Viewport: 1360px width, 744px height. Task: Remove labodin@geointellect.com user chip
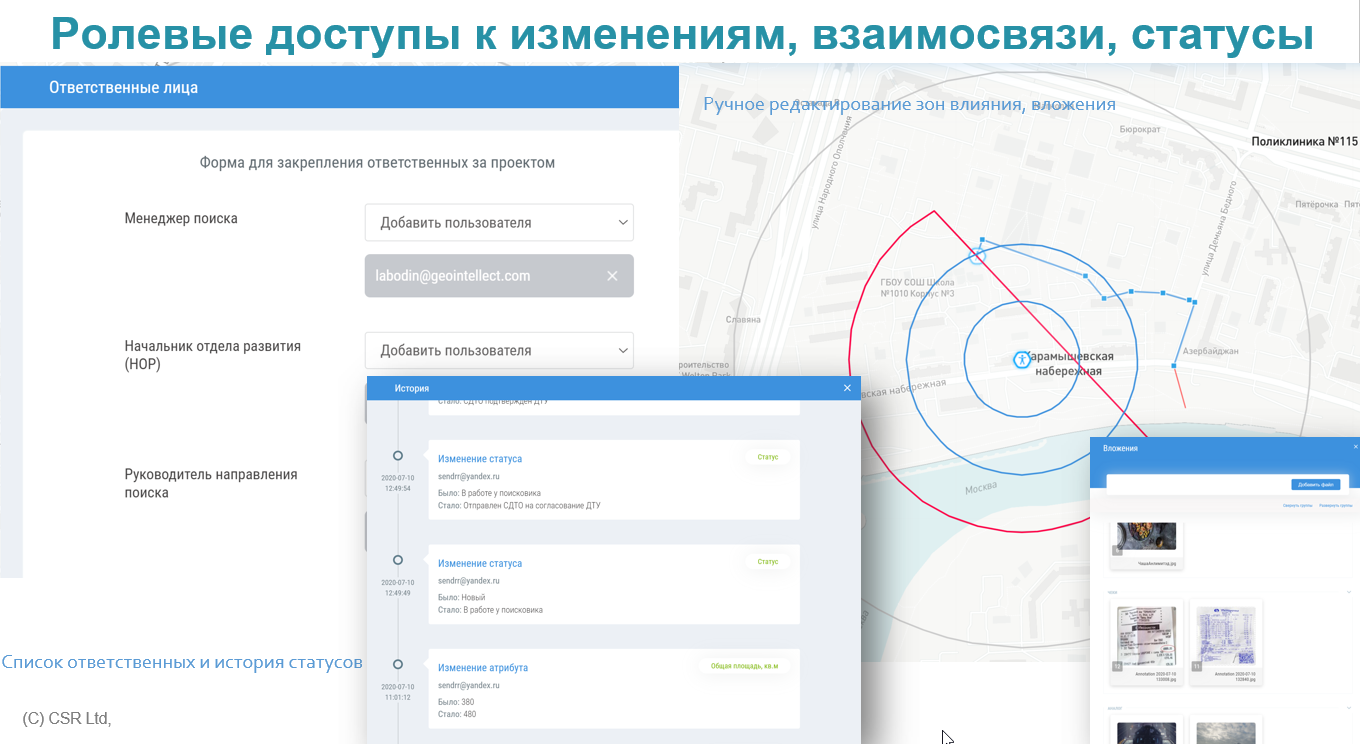[612, 276]
